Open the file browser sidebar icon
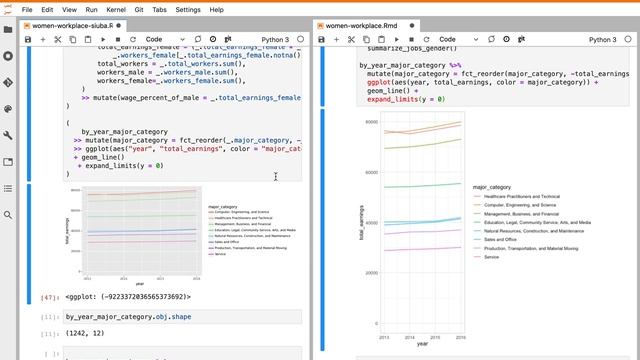The image size is (640, 360). point(8,29)
